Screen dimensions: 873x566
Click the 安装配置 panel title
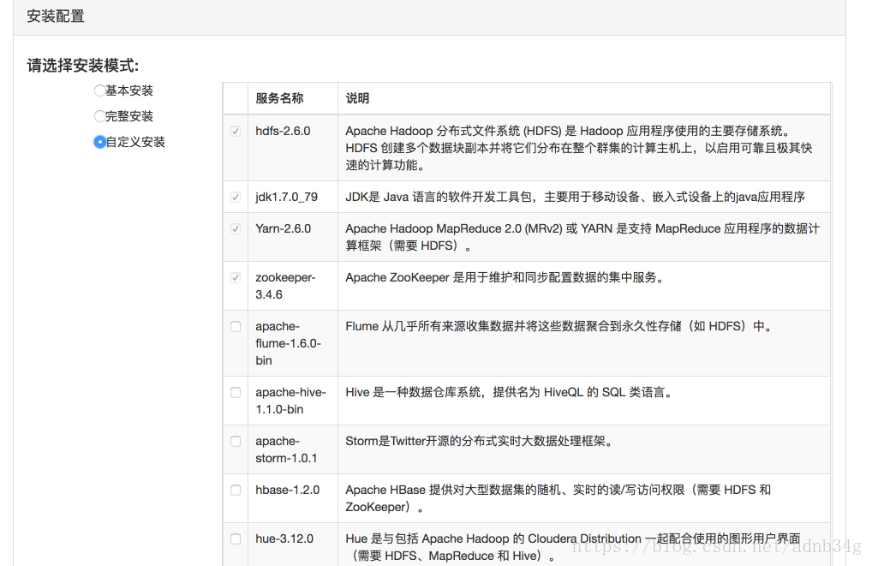55,17
